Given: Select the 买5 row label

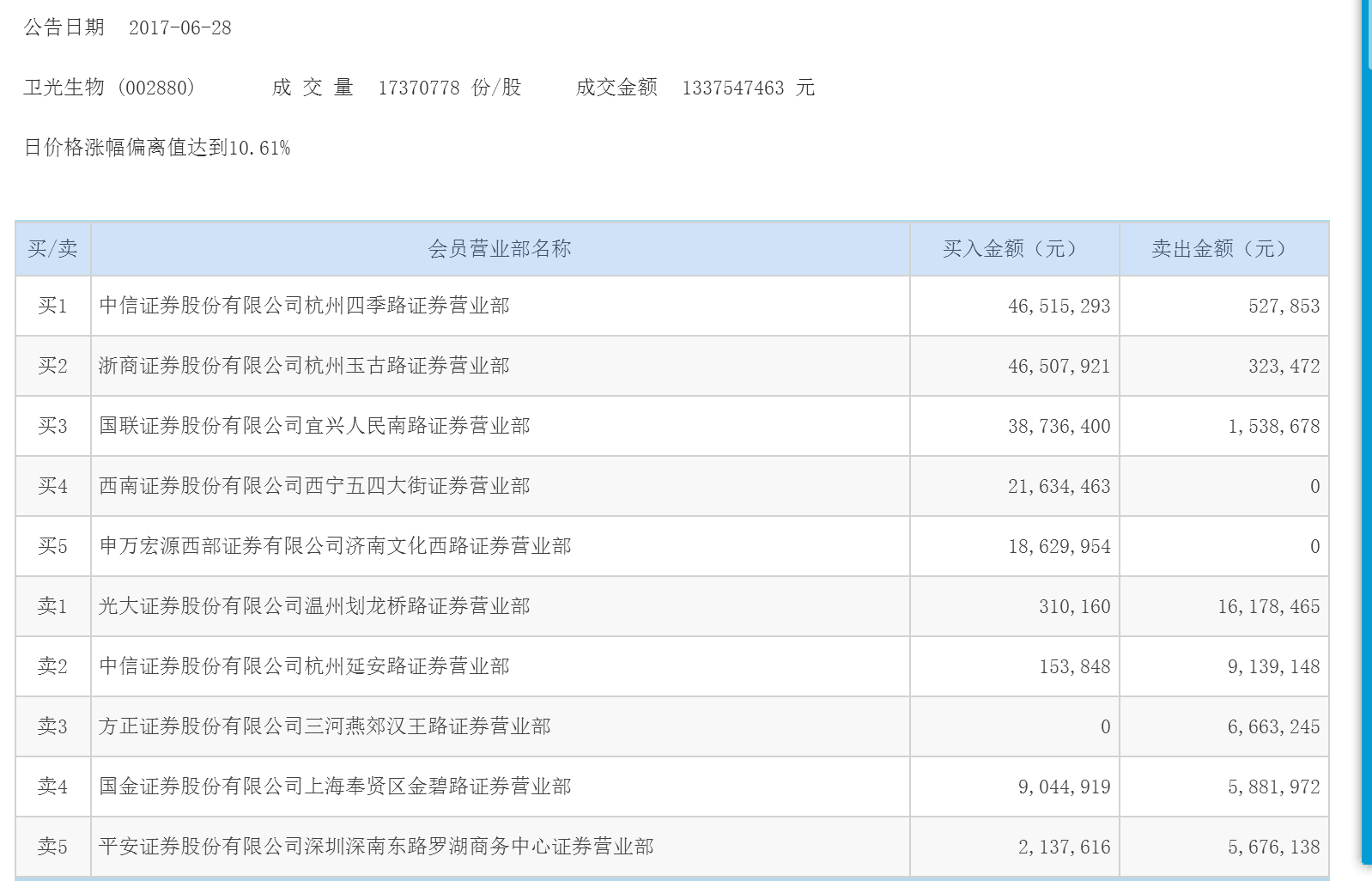Looking at the screenshot, I should (53, 546).
